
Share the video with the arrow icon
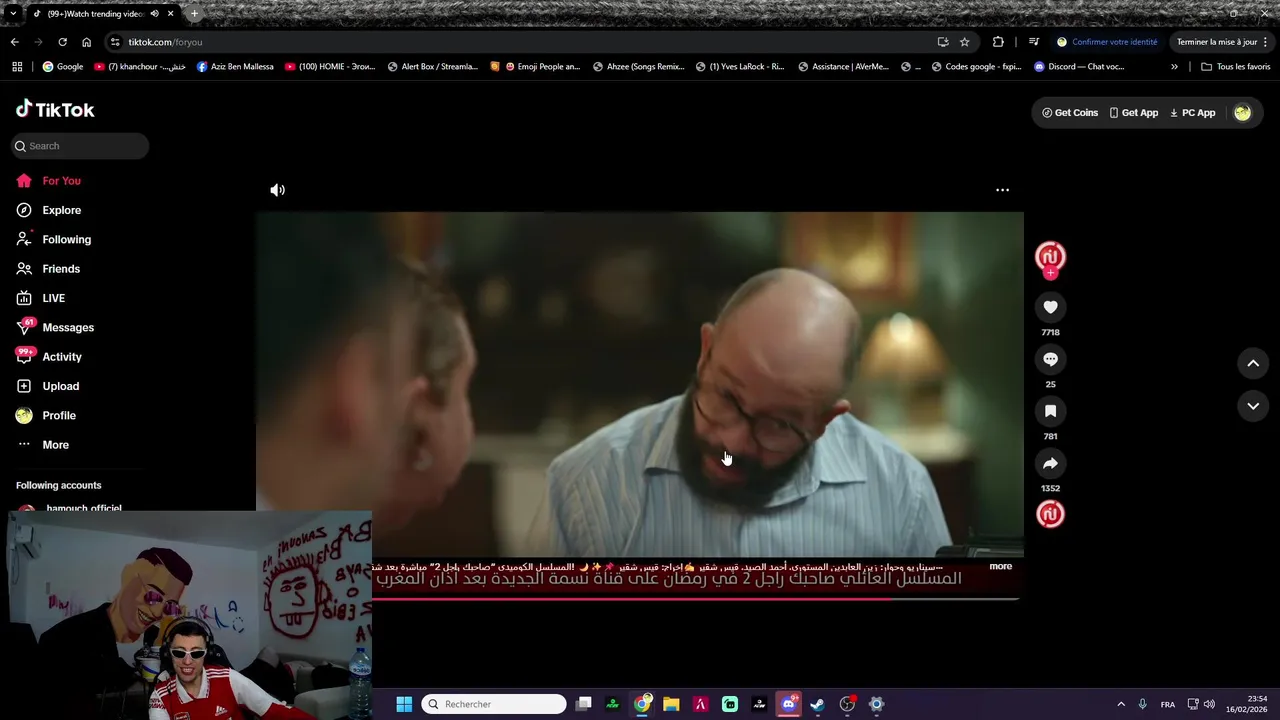(x=1050, y=463)
